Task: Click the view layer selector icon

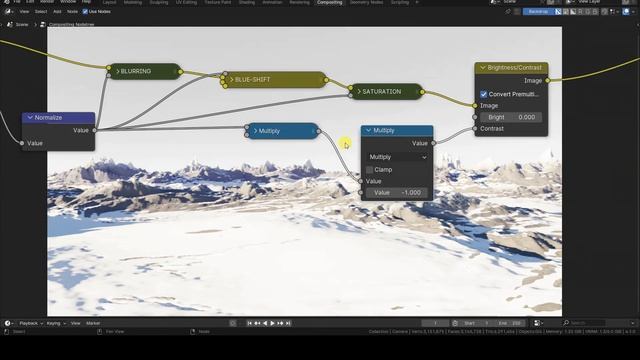Action: (571, 2)
